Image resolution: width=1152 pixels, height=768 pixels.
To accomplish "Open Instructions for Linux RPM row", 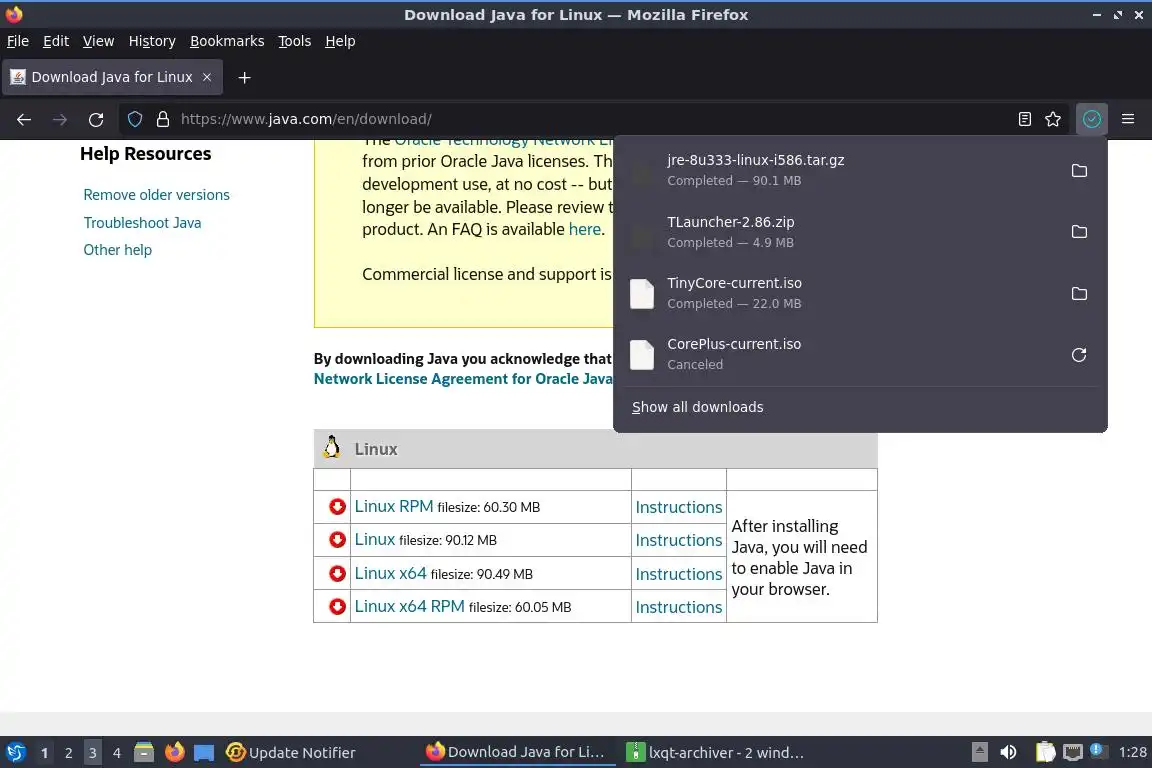I will point(679,507).
